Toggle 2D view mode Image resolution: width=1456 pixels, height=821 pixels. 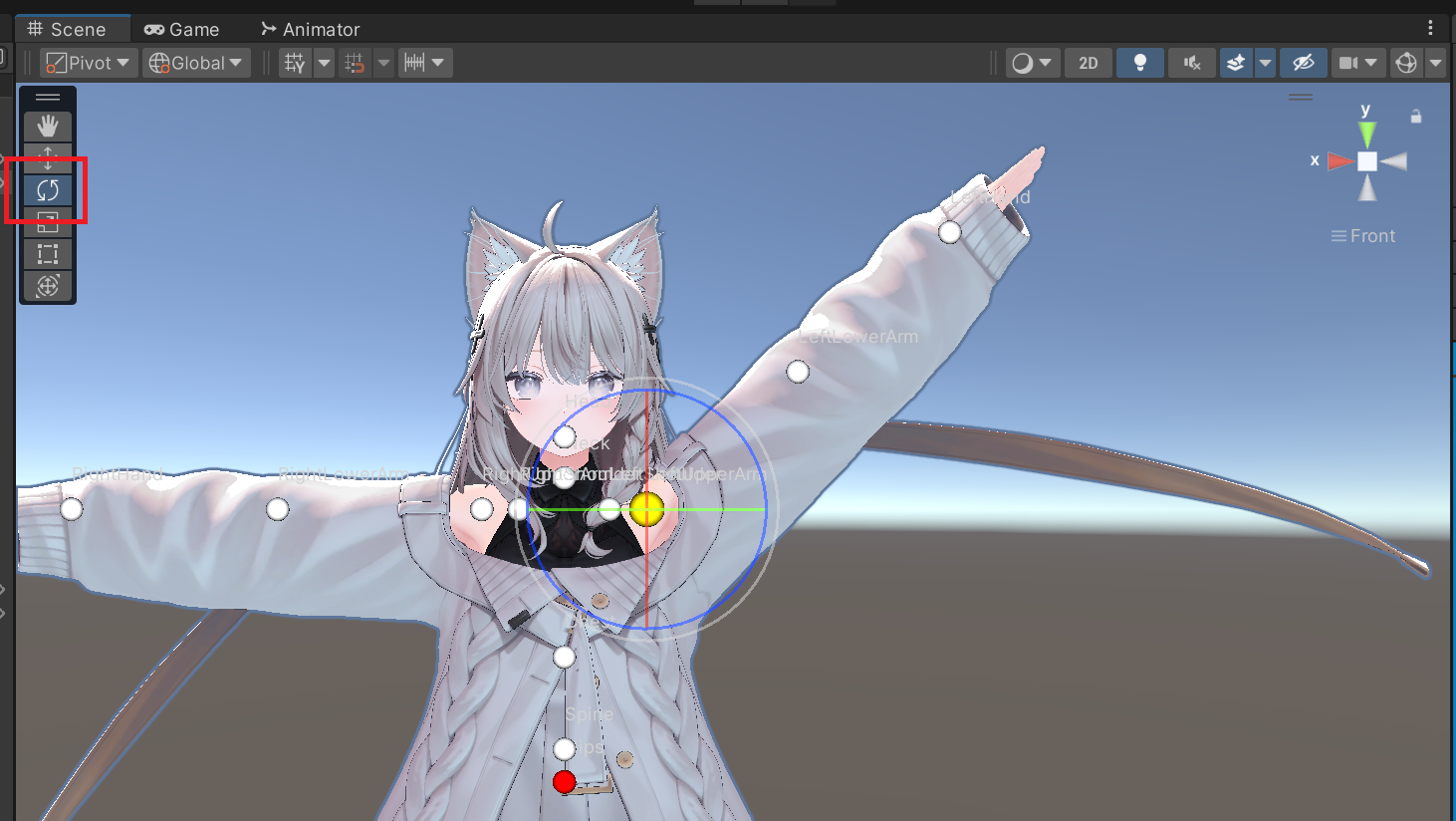click(1089, 63)
